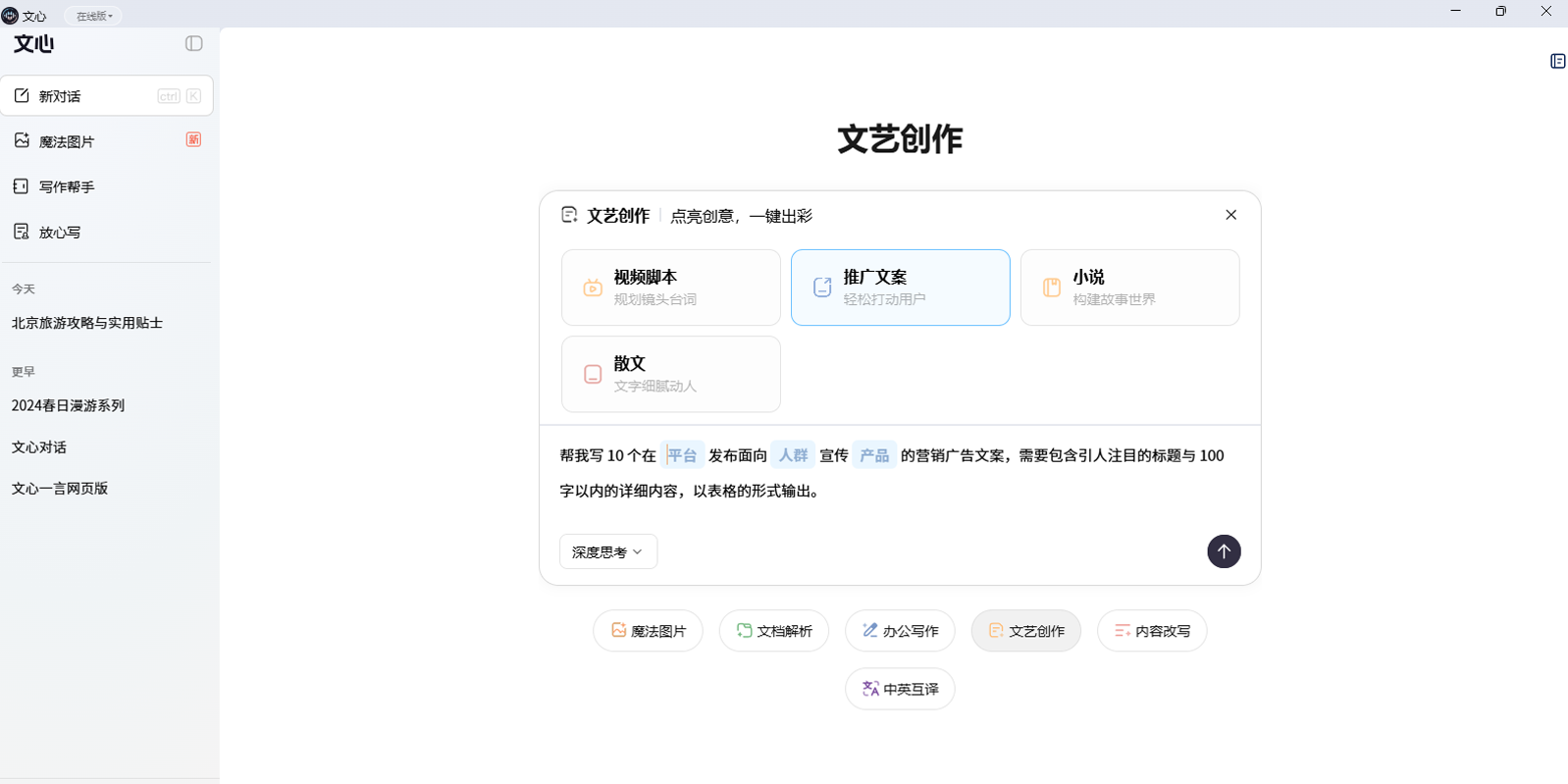This screenshot has height=784, width=1568.
Task: Select the 视频脚本 template card
Action: coord(670,287)
